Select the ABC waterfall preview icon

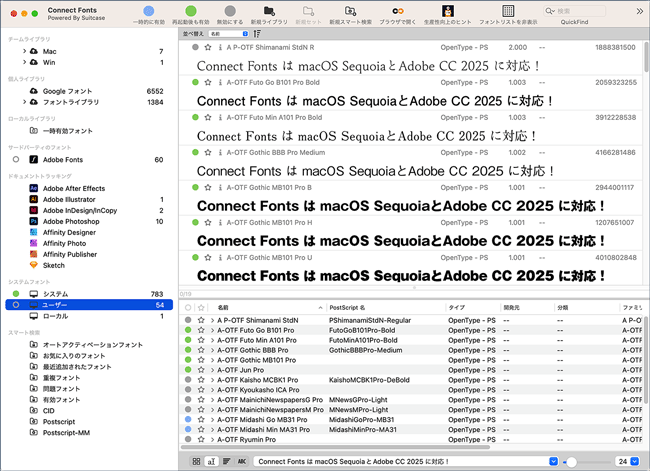[x=242, y=461]
